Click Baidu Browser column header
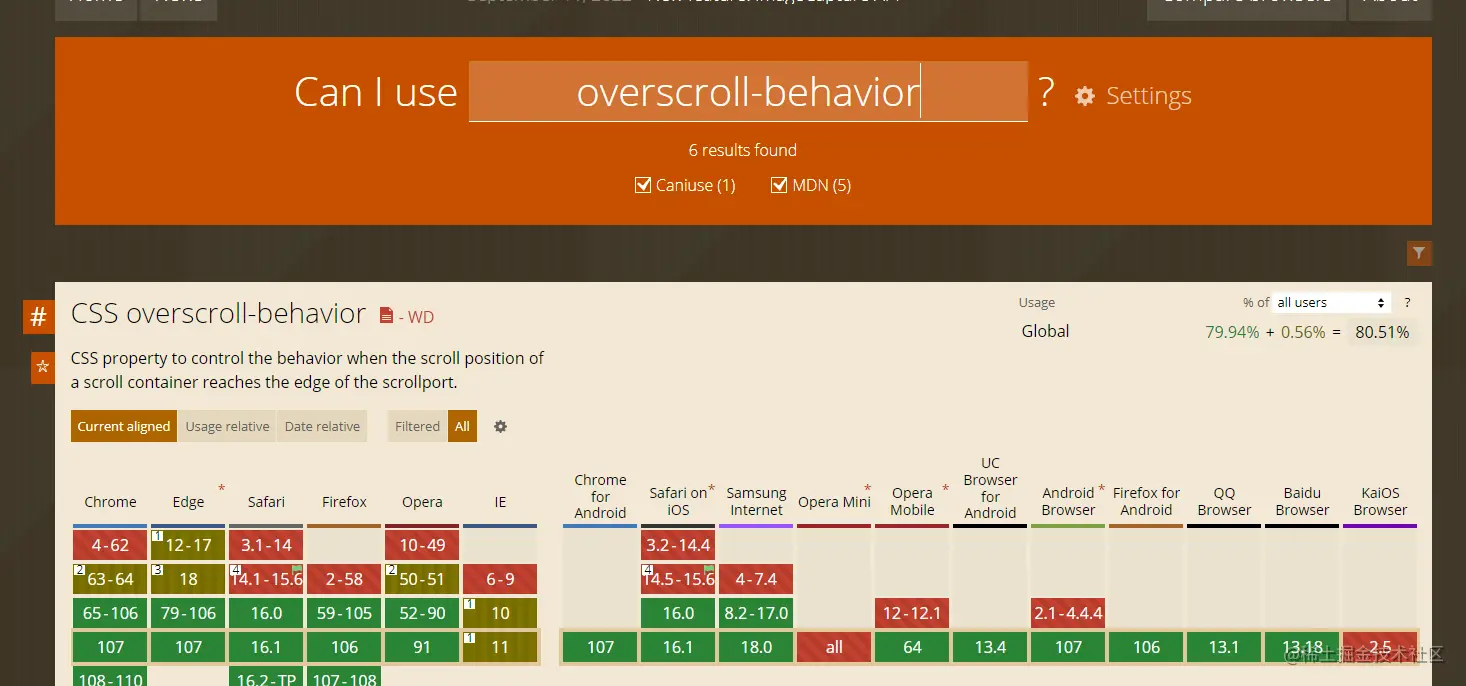This screenshot has width=1466, height=686. (x=1302, y=502)
